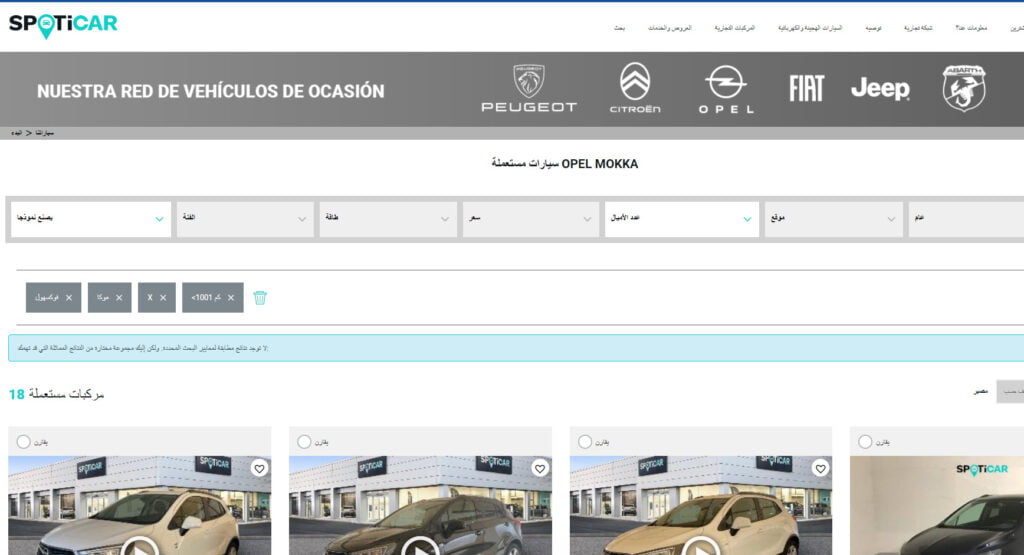
Task: Click the 18 مركبات مستعملة results count
Action: tap(56, 394)
